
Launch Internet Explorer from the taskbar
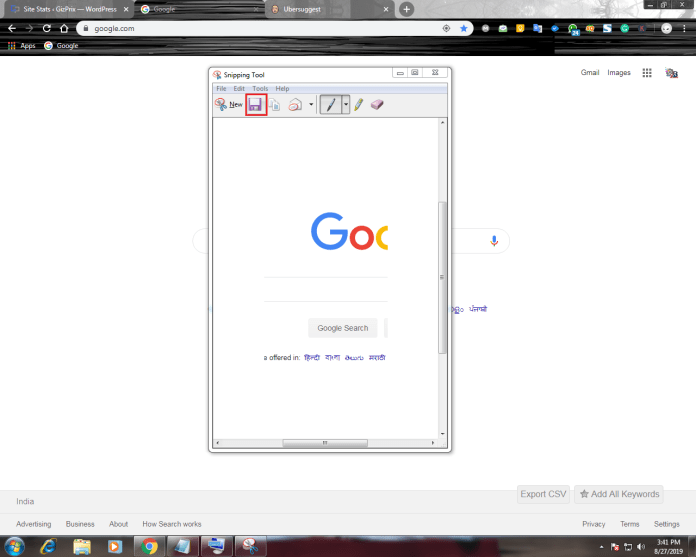point(47,546)
